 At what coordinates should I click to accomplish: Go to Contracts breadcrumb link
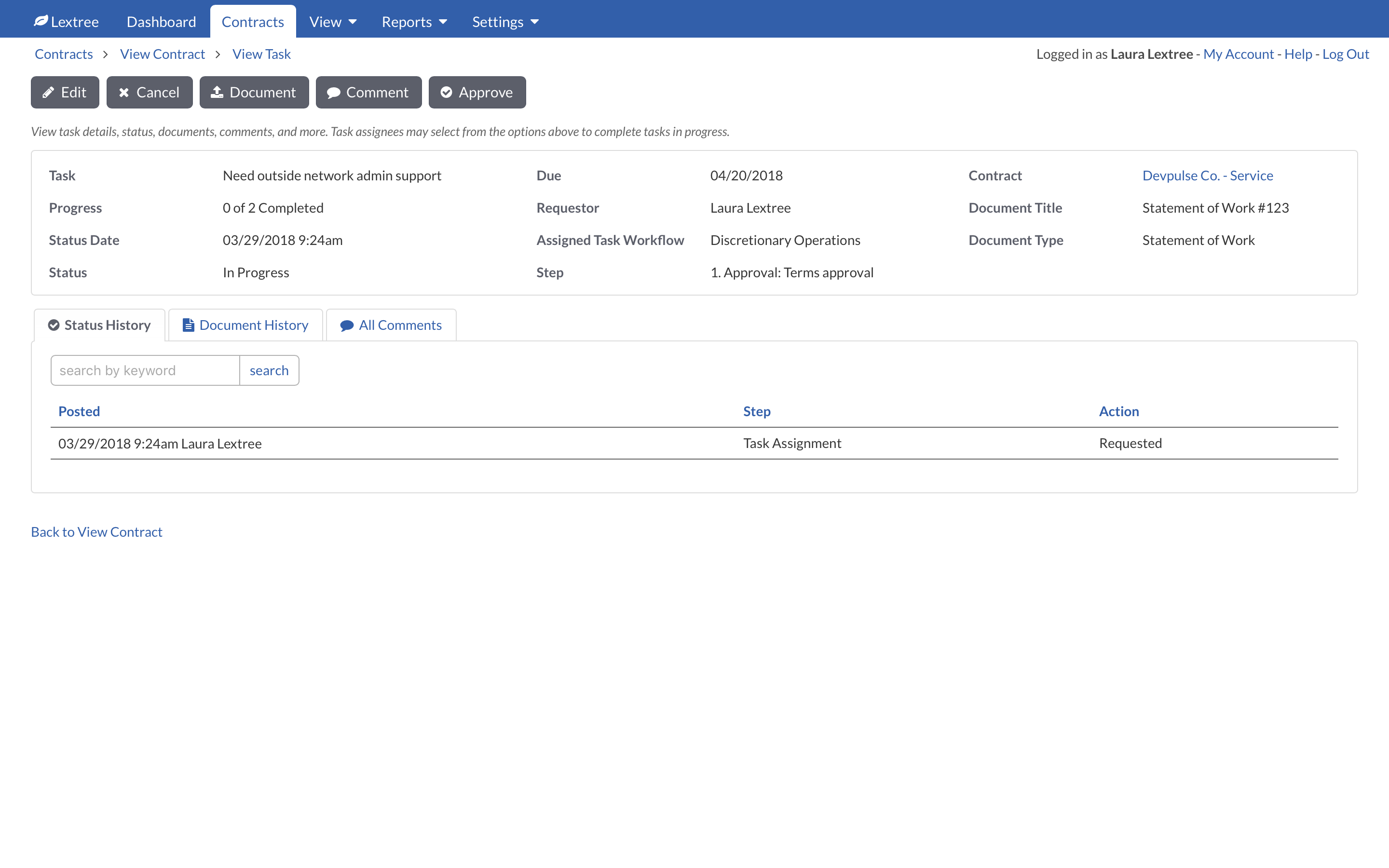pyautogui.click(x=64, y=54)
